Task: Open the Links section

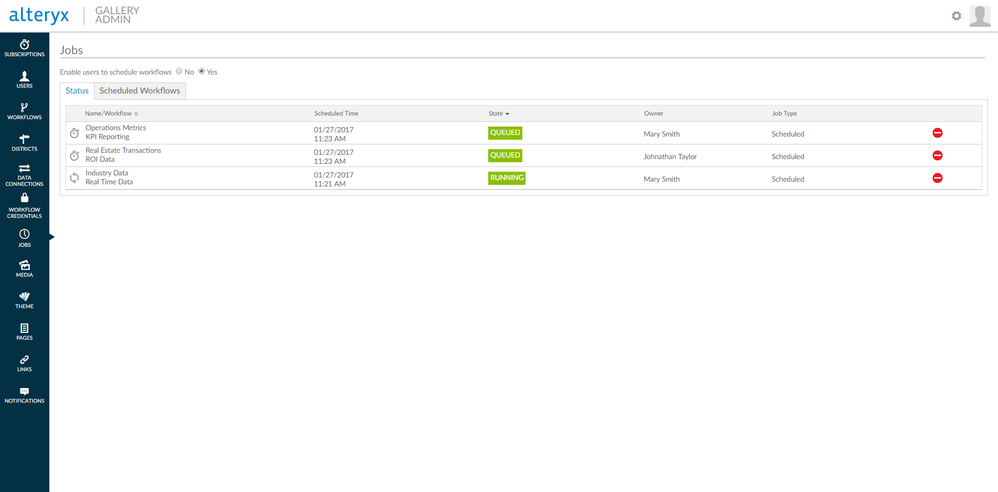Action: pos(24,363)
